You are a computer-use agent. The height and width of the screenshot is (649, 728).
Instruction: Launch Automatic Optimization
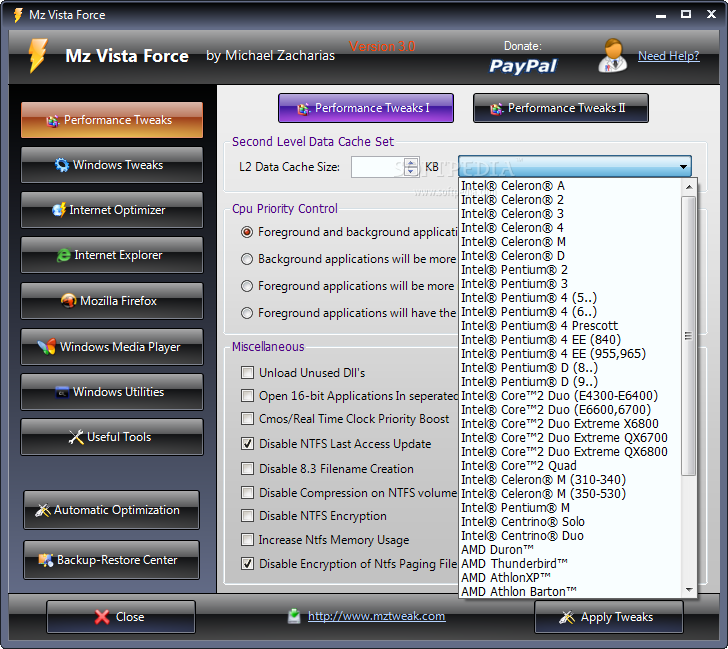111,510
